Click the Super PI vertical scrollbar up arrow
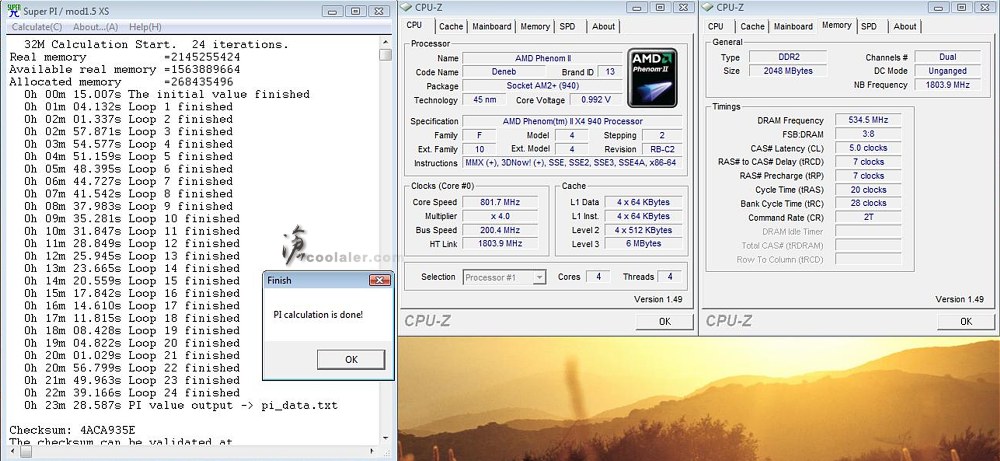The width and height of the screenshot is (1000, 461). (385, 42)
